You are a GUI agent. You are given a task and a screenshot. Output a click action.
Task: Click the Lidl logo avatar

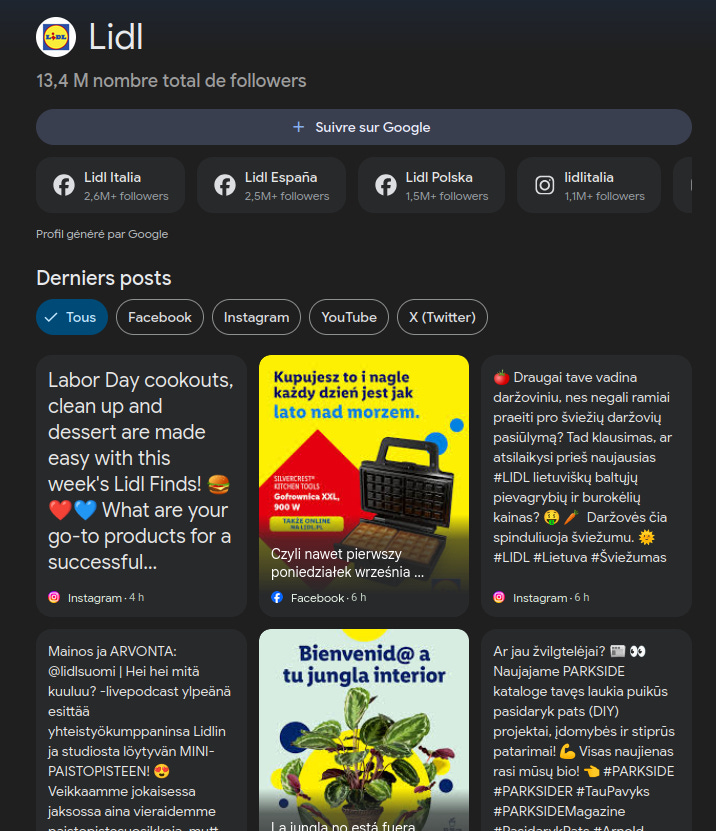[x=56, y=37]
